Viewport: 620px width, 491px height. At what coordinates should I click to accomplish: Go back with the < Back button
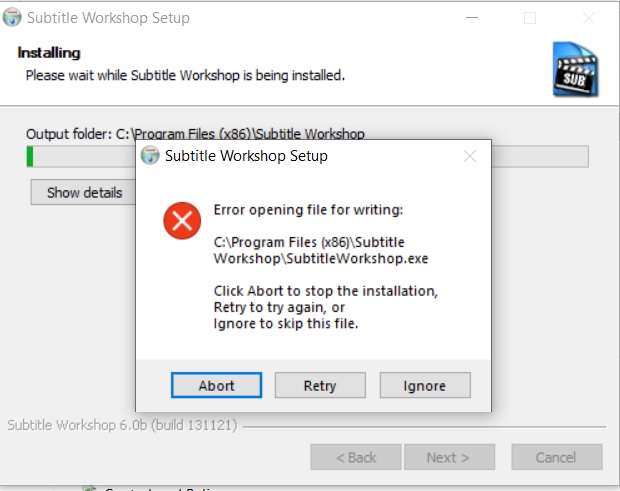point(356,457)
